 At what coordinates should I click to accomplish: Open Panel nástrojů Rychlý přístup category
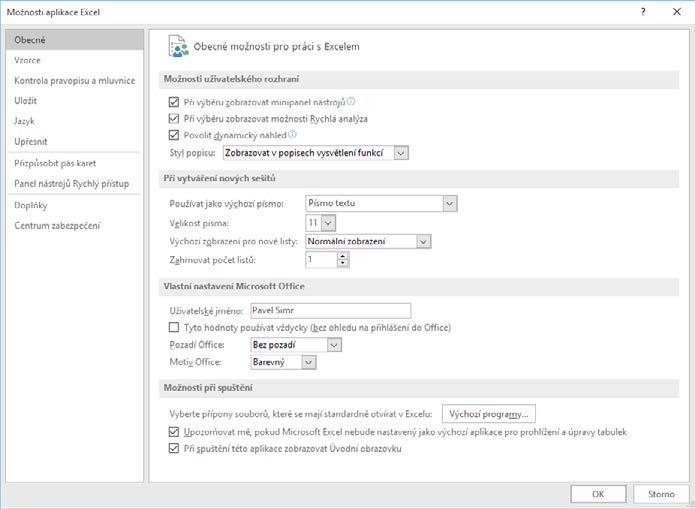[x=75, y=184]
